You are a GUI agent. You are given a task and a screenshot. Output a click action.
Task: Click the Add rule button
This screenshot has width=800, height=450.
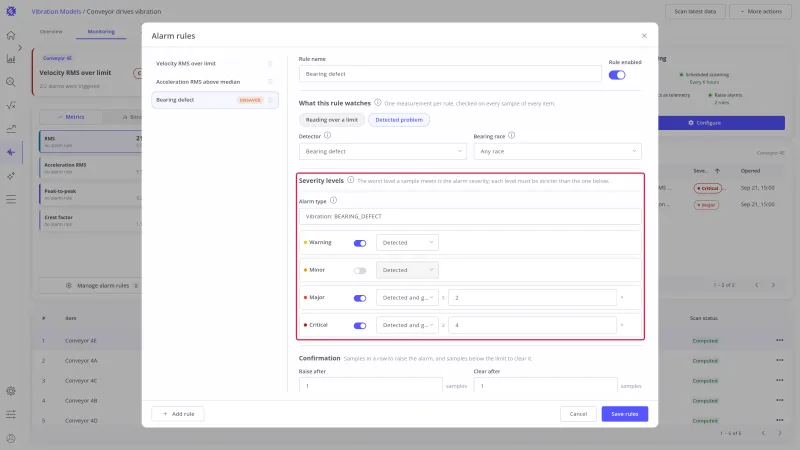tap(178, 414)
